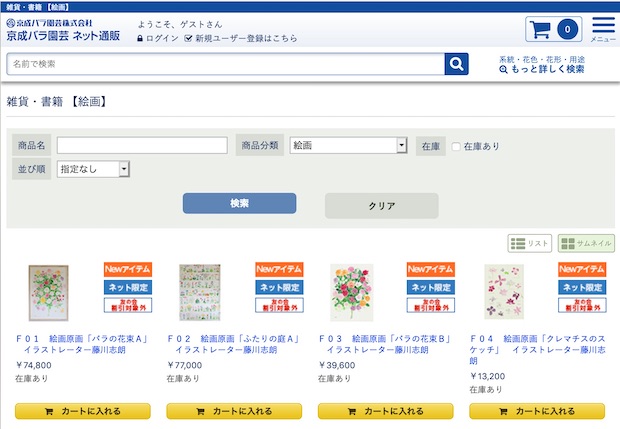Click the F04 clematis sketch thumbnail

(504, 292)
